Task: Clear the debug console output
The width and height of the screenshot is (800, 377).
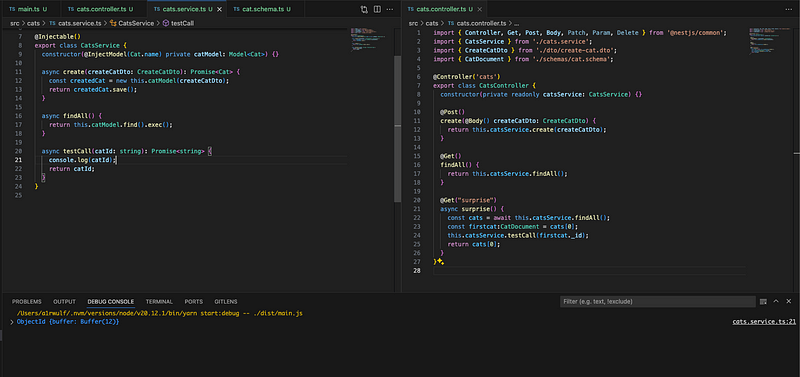Action: (763, 301)
